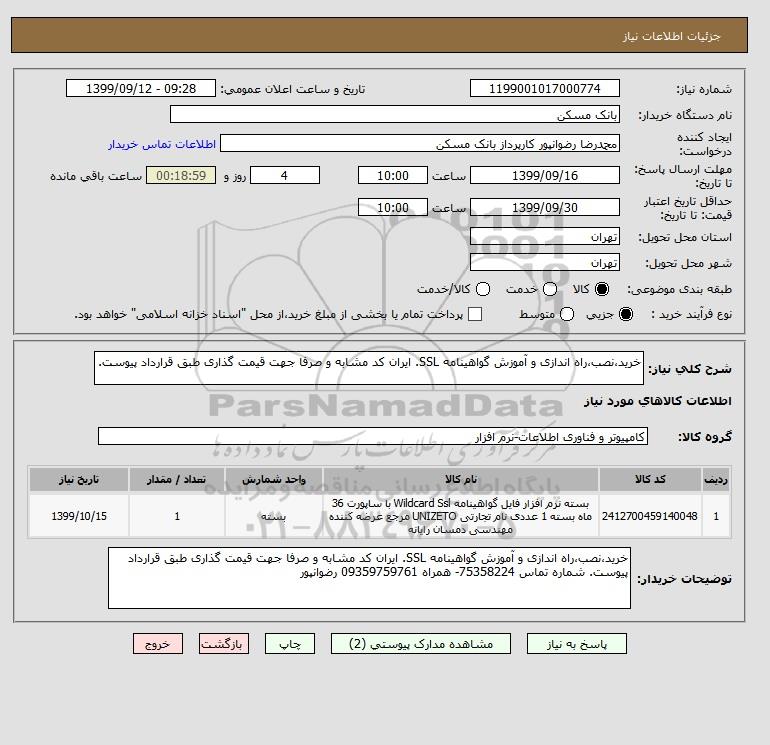770x745 pixels.
Task: Click the delivery province field تهران
Action: coord(545,237)
